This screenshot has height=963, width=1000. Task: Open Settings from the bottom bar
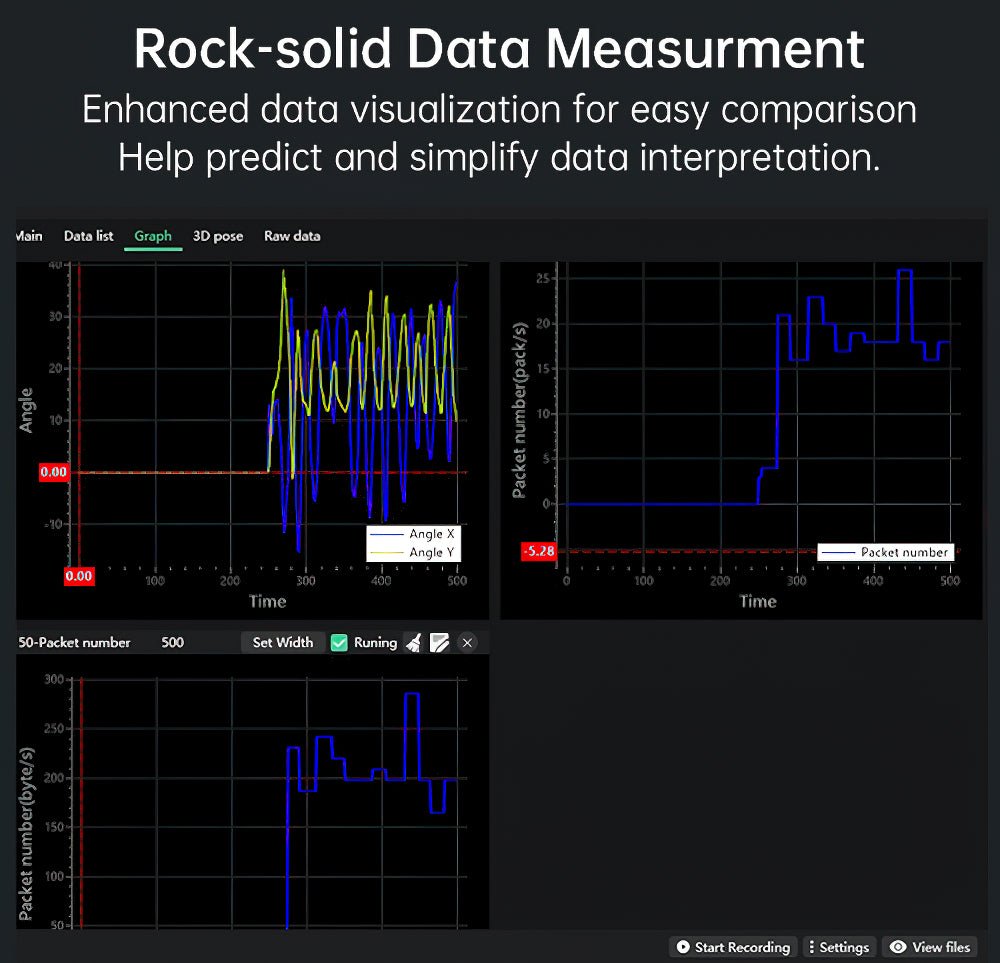[x=839, y=947]
